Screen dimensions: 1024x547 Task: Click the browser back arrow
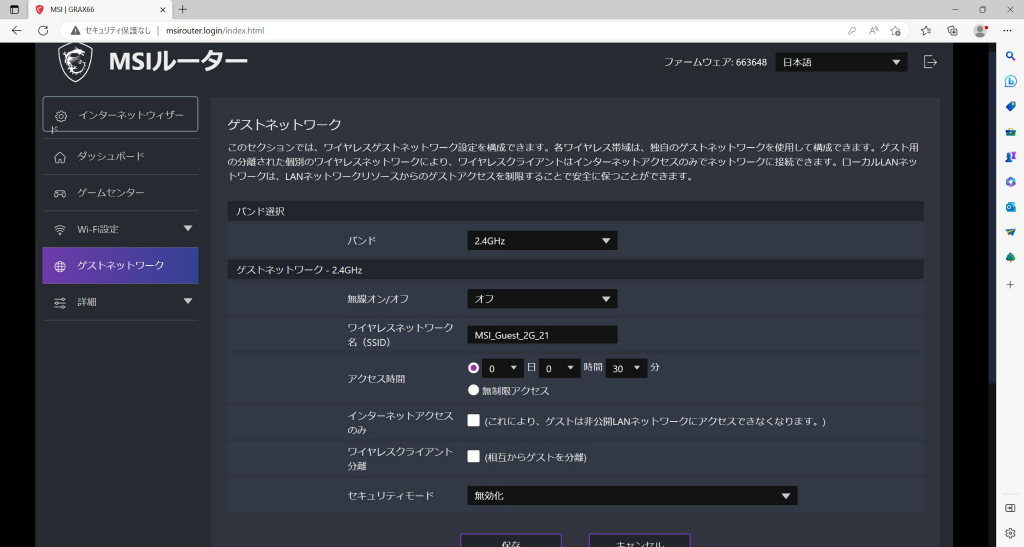(x=17, y=30)
